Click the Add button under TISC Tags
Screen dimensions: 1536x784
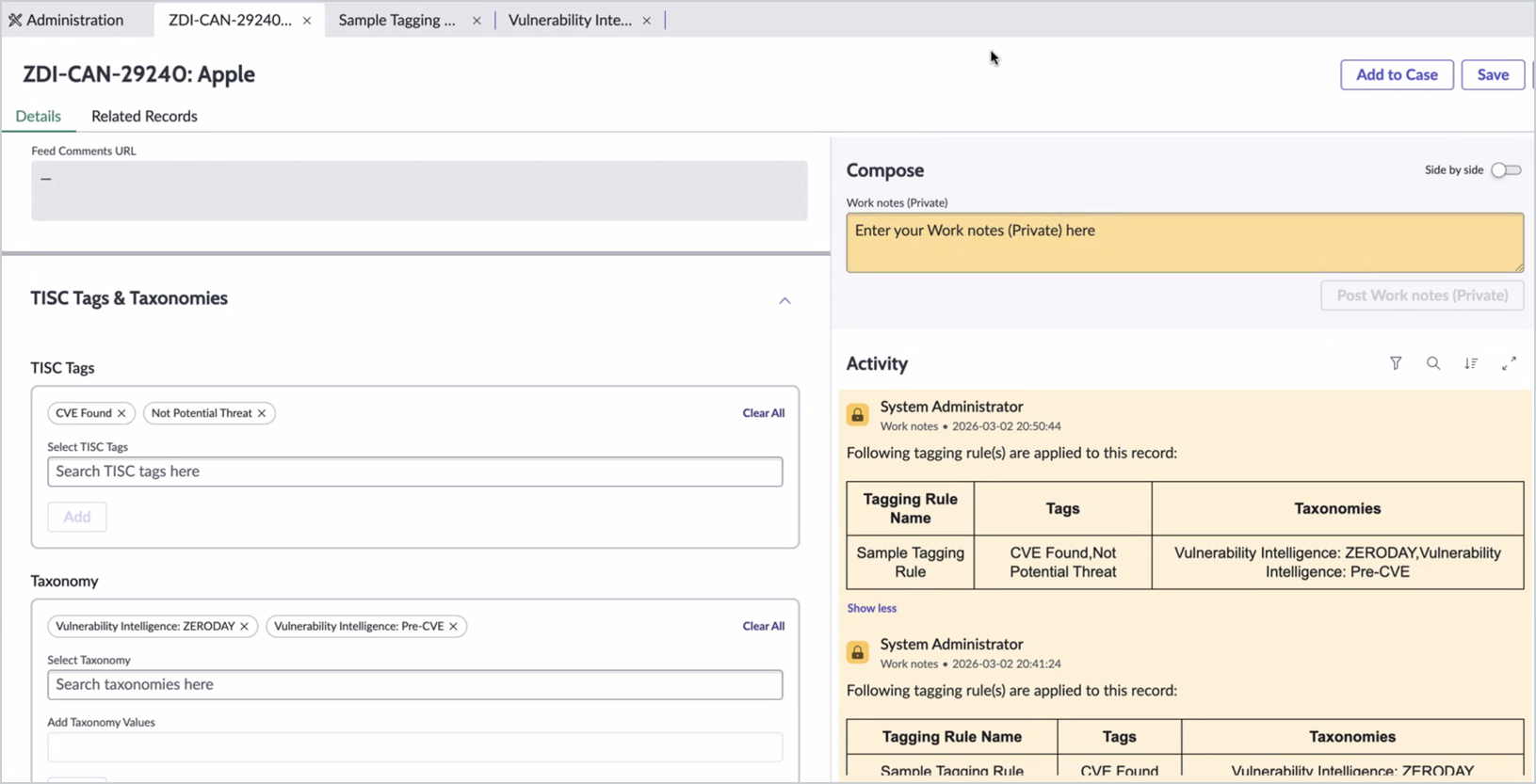(77, 517)
